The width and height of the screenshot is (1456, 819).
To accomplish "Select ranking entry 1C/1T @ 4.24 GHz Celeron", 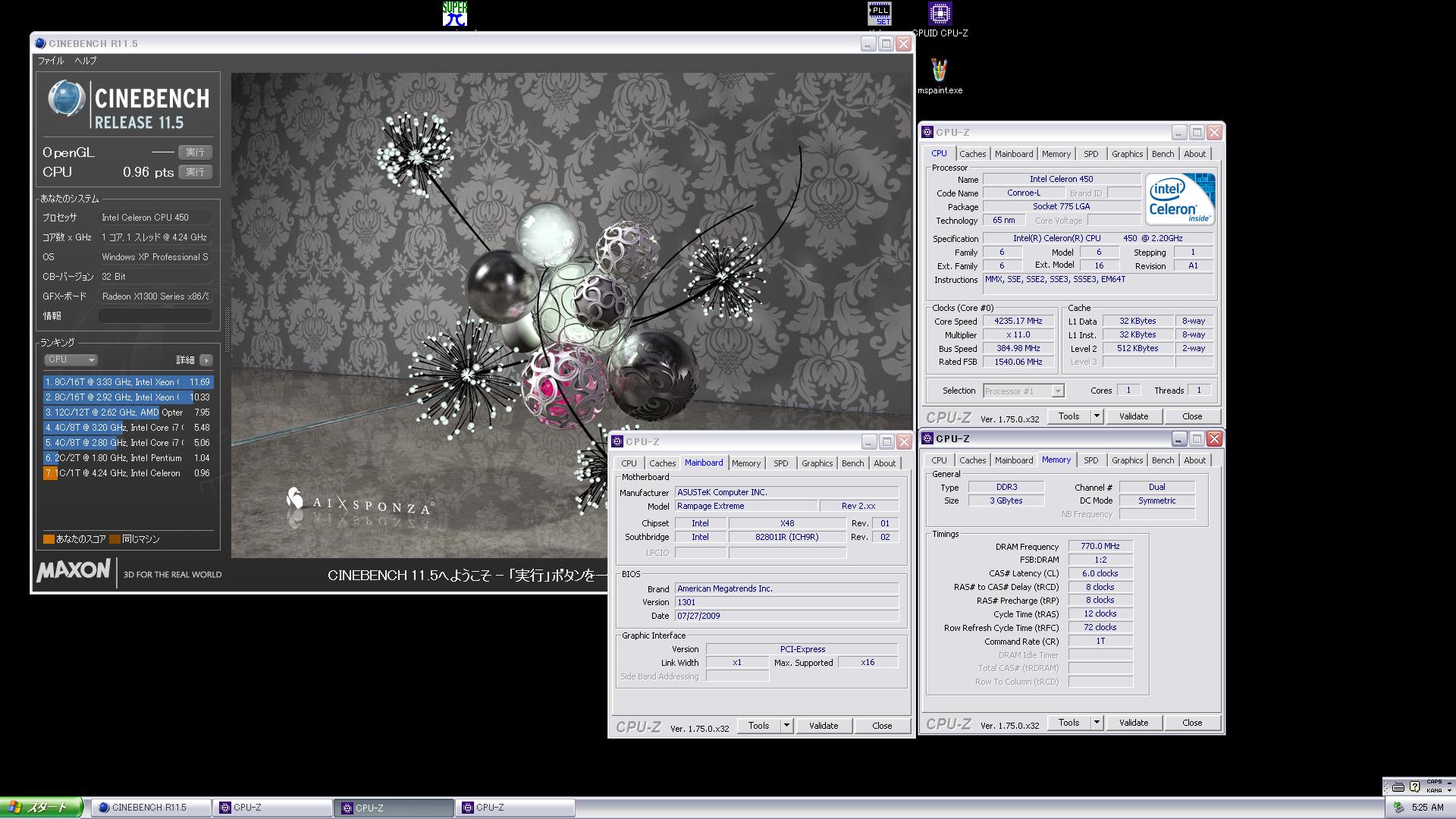I will click(x=127, y=473).
